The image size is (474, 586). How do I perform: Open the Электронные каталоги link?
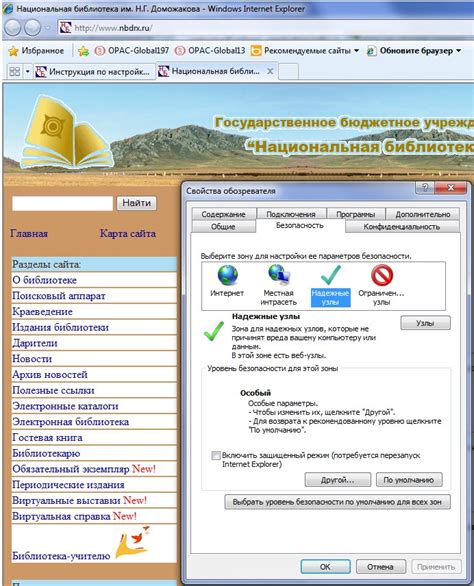pyautogui.click(x=65, y=406)
